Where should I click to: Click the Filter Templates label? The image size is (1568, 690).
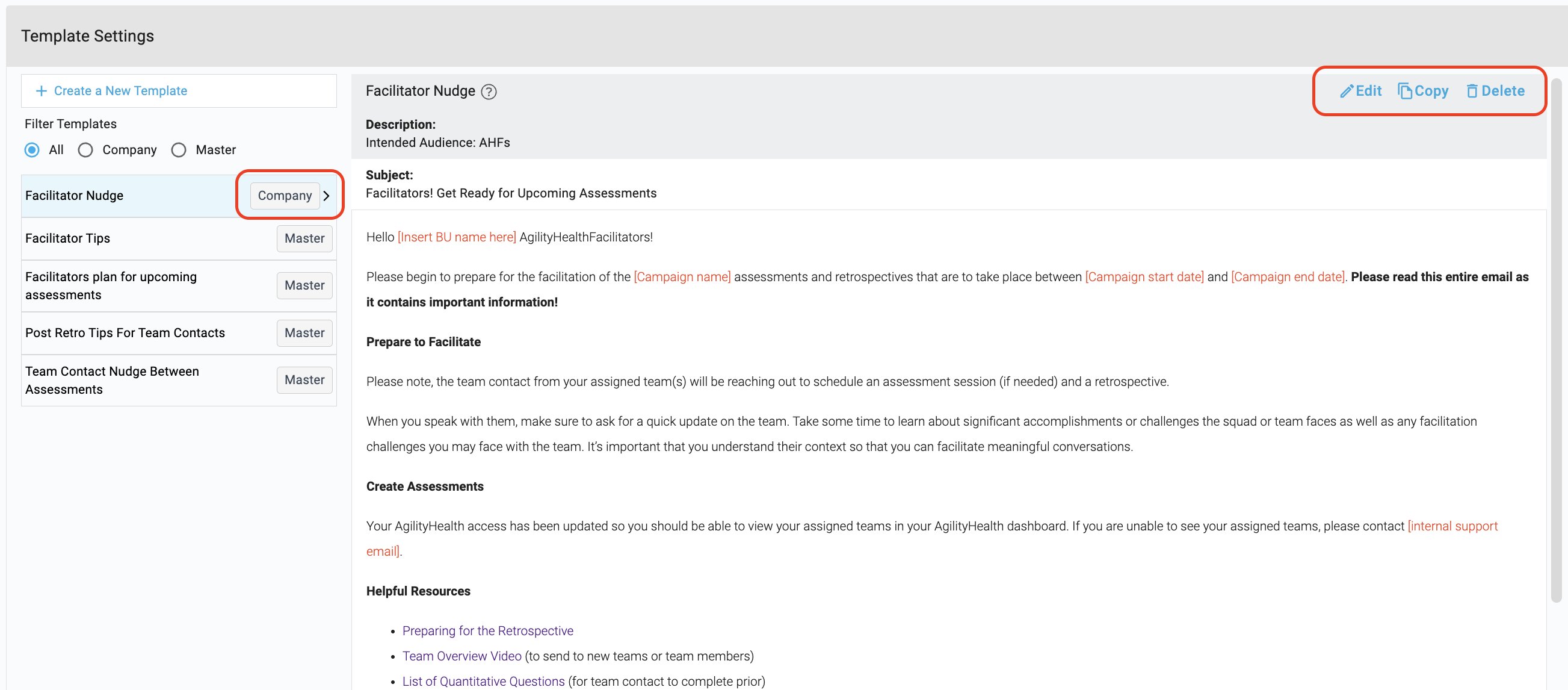tap(70, 123)
